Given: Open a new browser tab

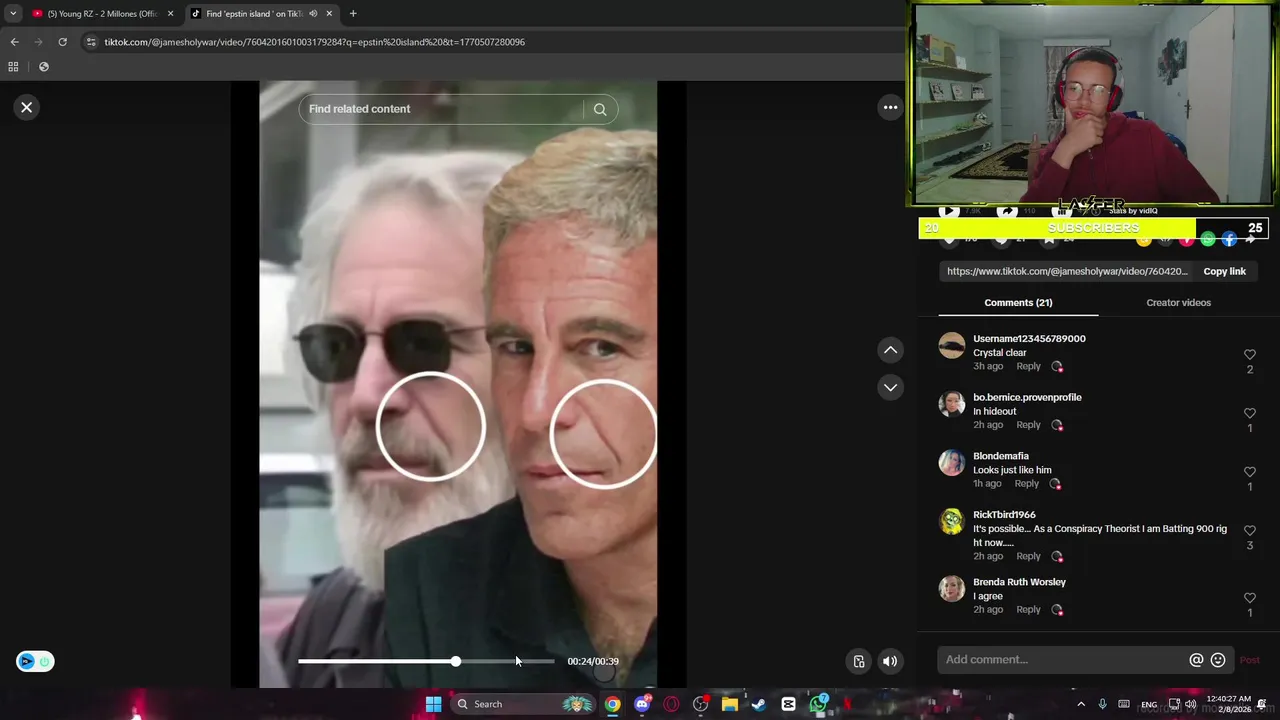Looking at the screenshot, I should point(353,14).
